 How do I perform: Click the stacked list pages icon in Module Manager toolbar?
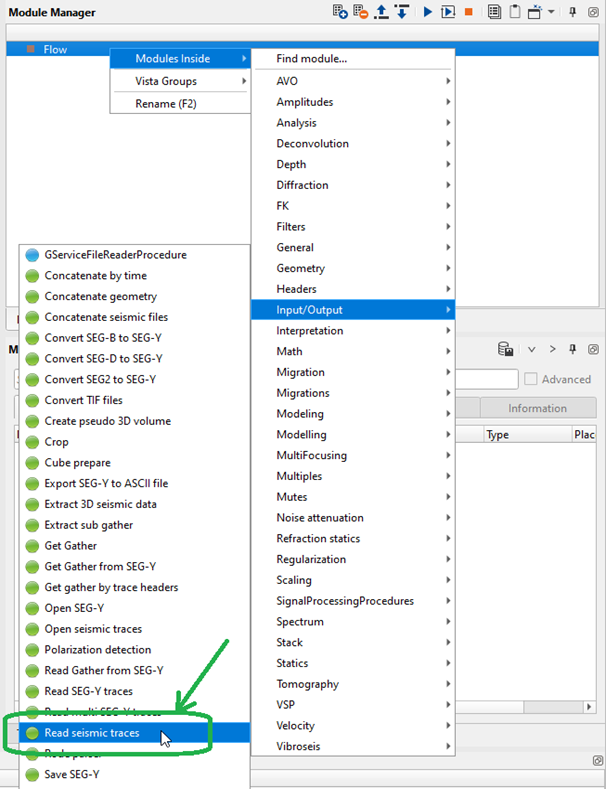point(494,12)
